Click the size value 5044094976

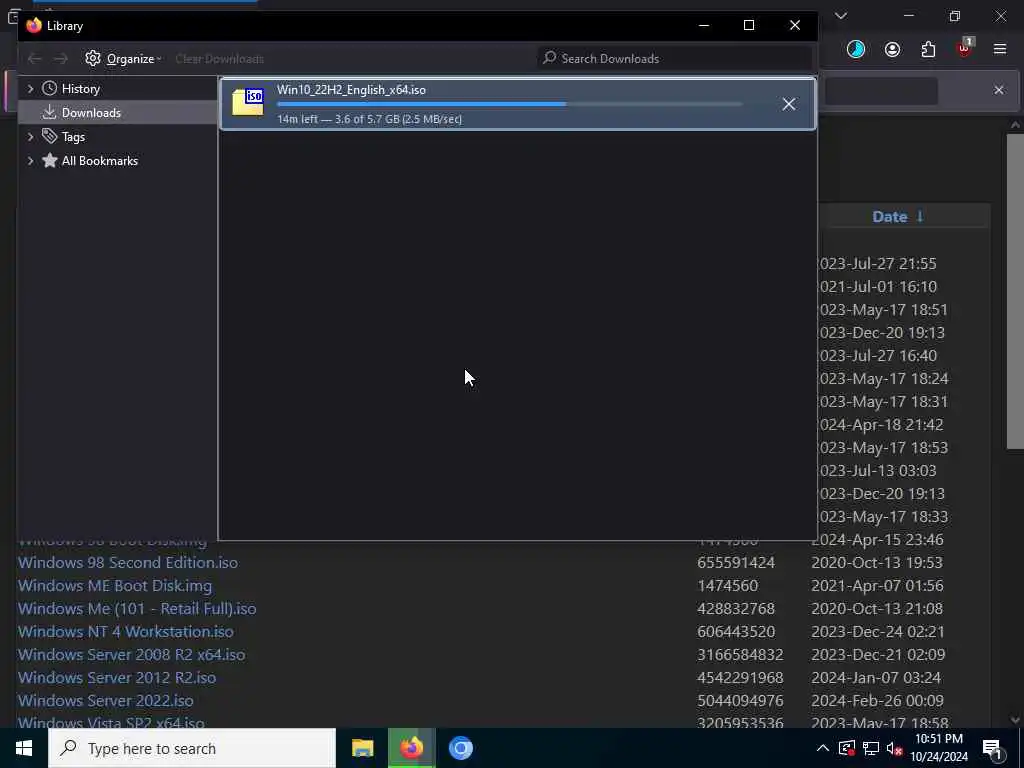pyautogui.click(x=741, y=701)
